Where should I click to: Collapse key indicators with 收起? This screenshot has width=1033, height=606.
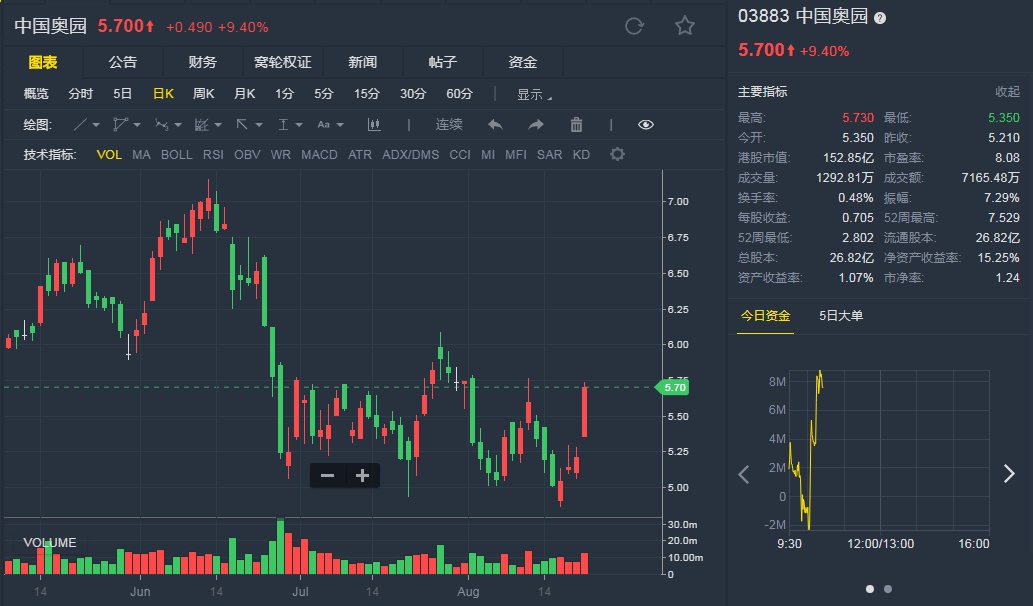pyautogui.click(x=1007, y=92)
